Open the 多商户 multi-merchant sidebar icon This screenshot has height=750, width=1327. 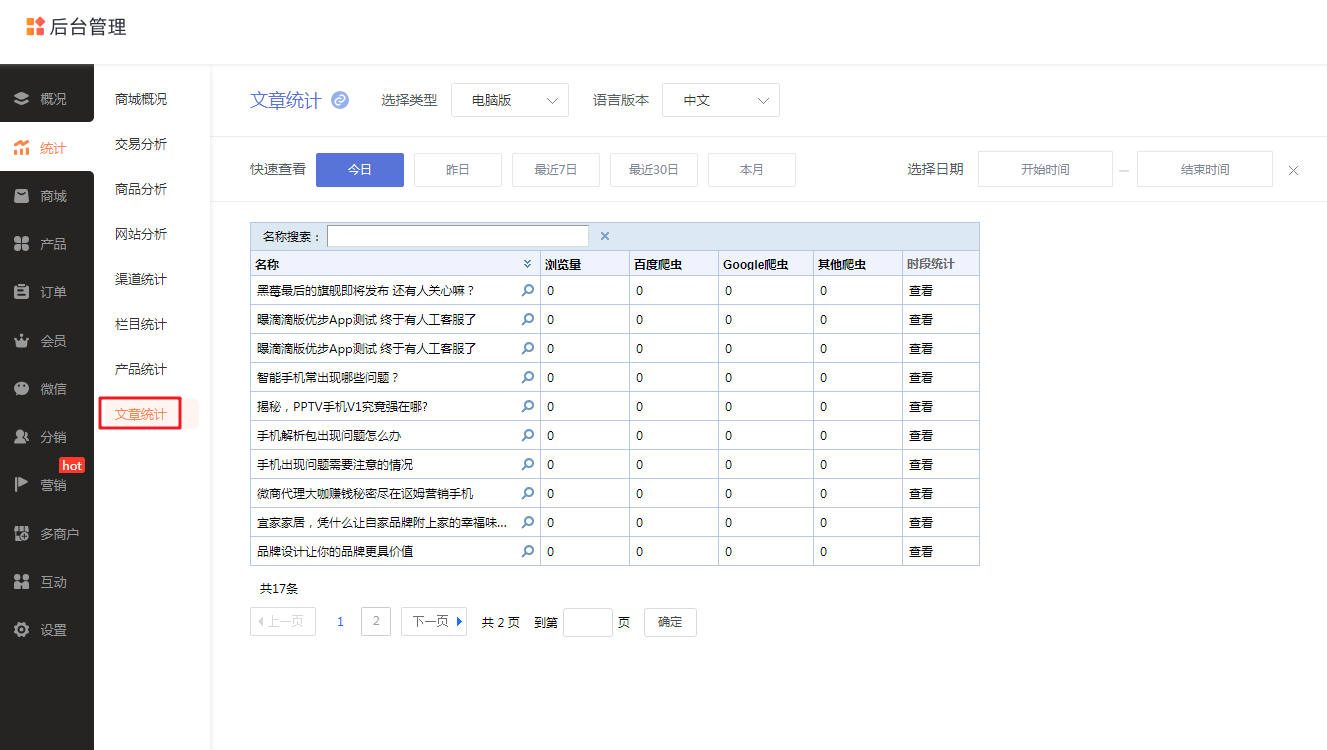coord(22,534)
